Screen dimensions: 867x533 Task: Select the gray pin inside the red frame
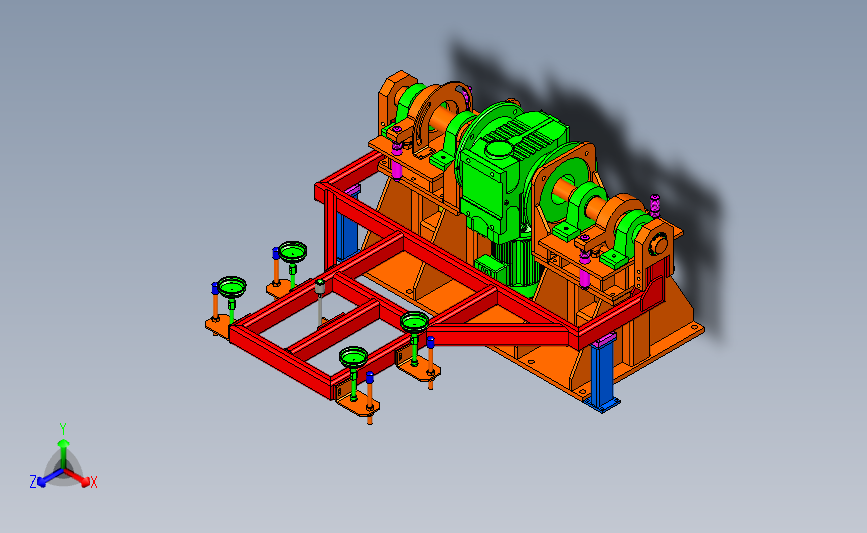click(x=320, y=302)
